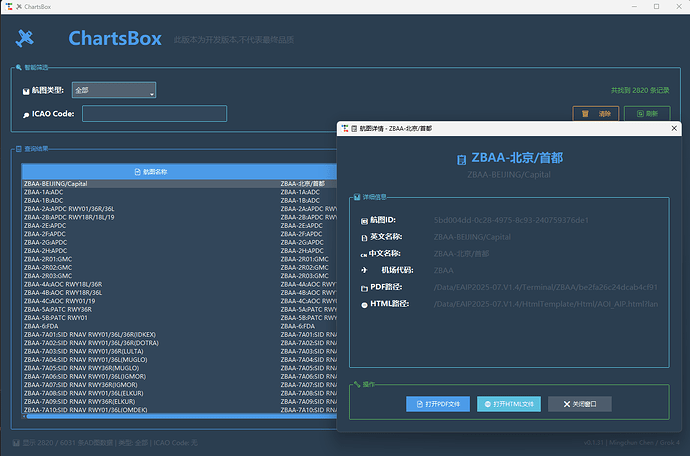This screenshot has height=456, width=690.
Task: Open the 航图类型 dropdown showing 全部
Action: 113,91
